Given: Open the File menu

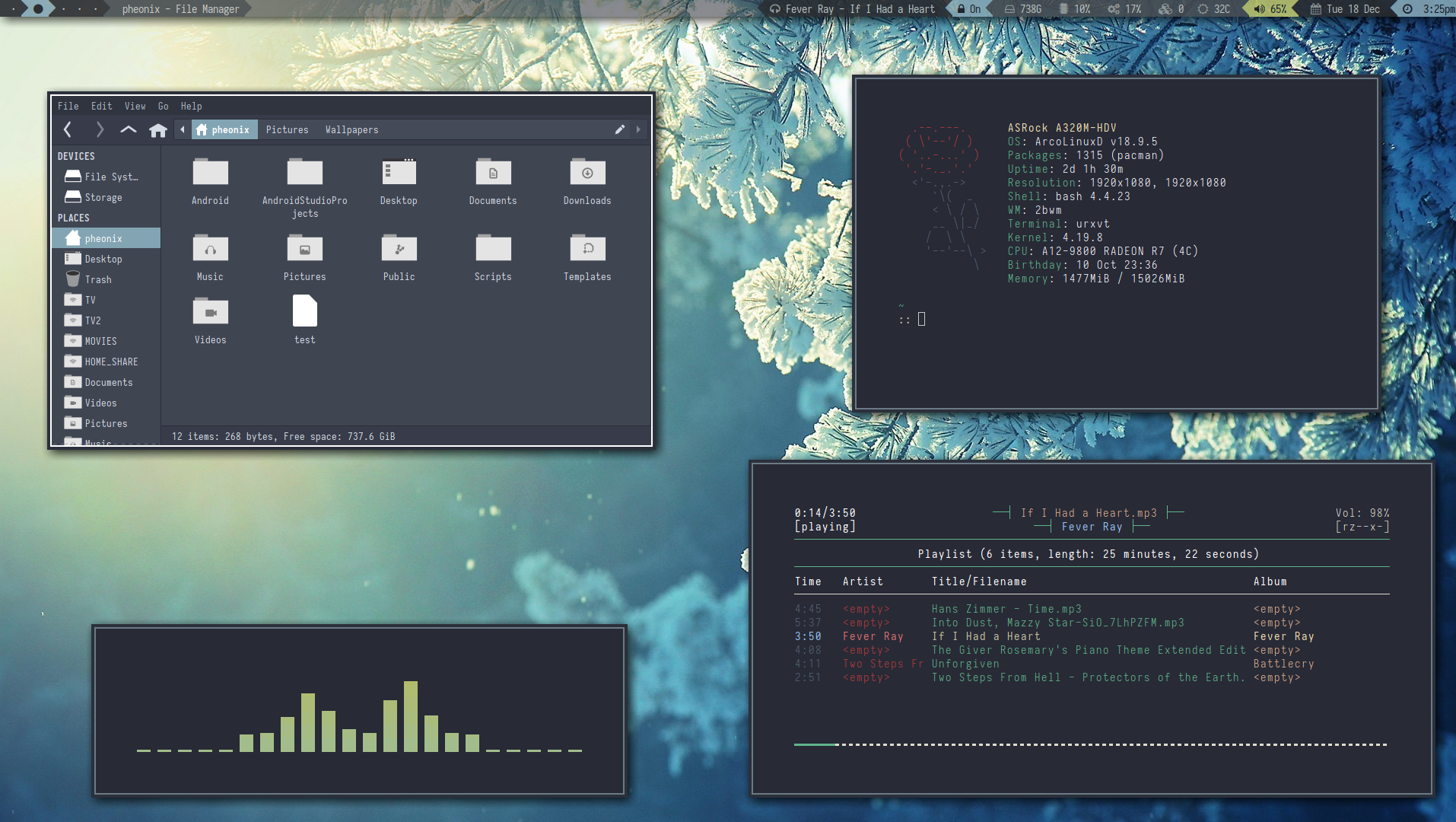Looking at the screenshot, I should (68, 107).
